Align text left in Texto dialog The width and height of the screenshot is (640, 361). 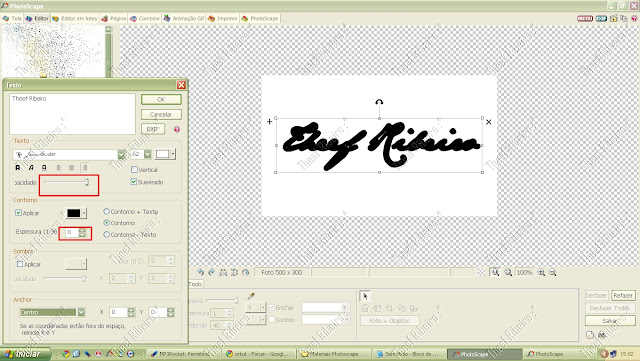coord(59,167)
